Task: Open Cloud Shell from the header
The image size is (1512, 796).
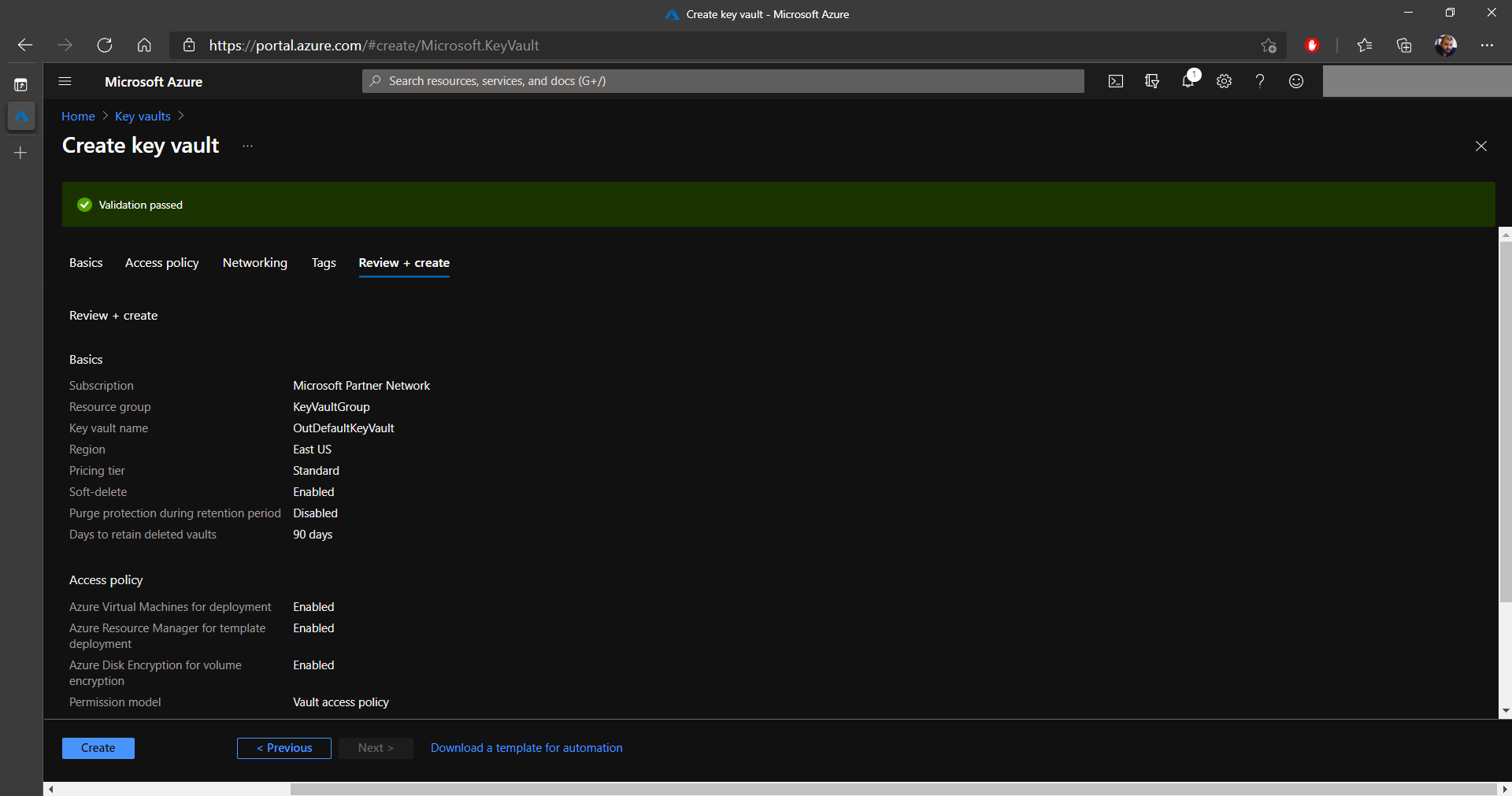Action: tap(1116, 81)
